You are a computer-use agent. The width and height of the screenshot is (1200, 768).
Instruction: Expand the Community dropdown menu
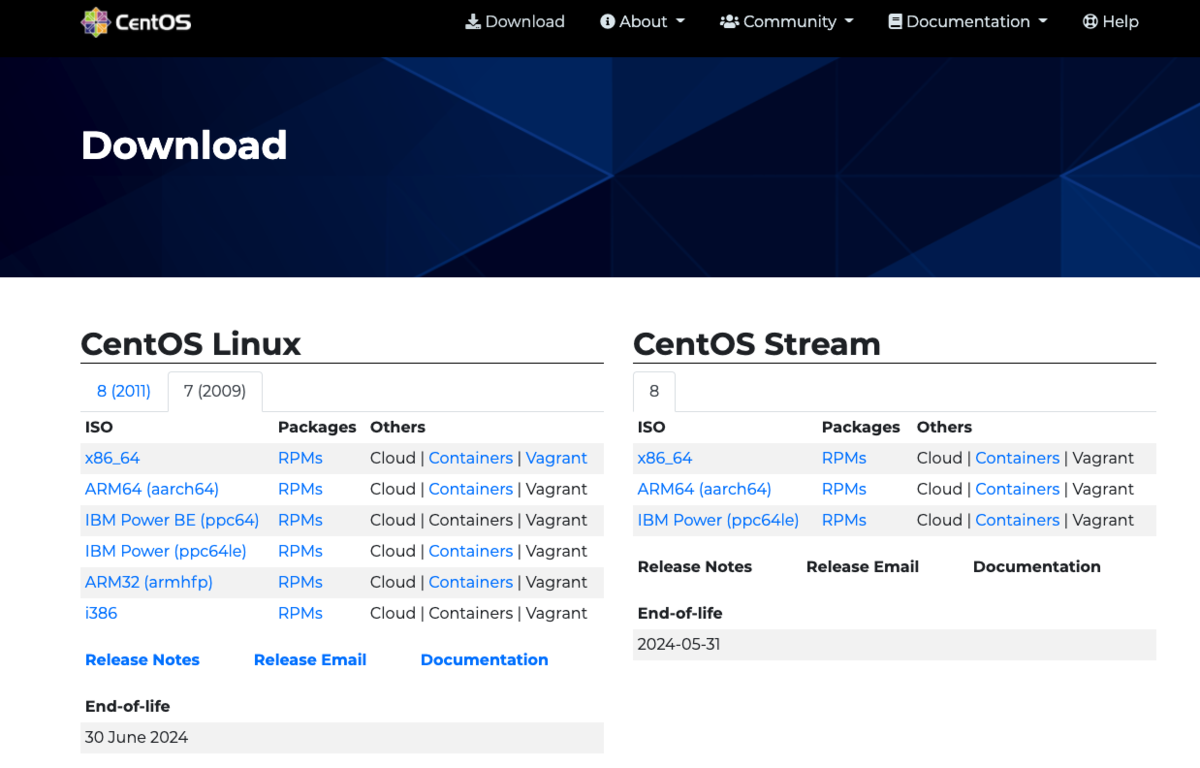[x=787, y=22]
